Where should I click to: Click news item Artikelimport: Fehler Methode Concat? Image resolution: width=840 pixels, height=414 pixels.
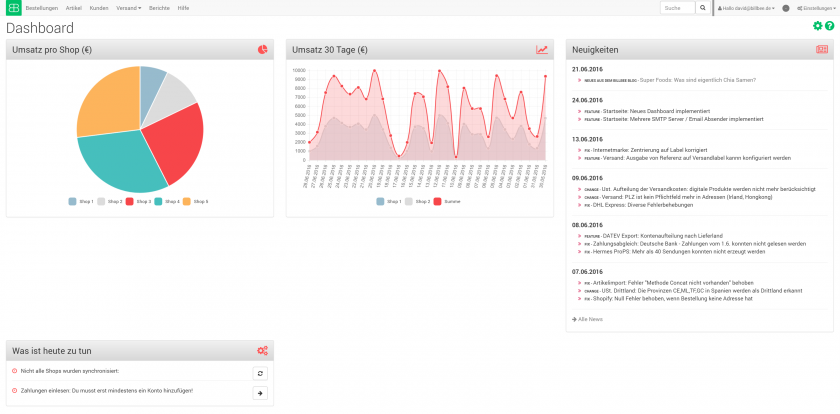pyautogui.click(x=673, y=283)
